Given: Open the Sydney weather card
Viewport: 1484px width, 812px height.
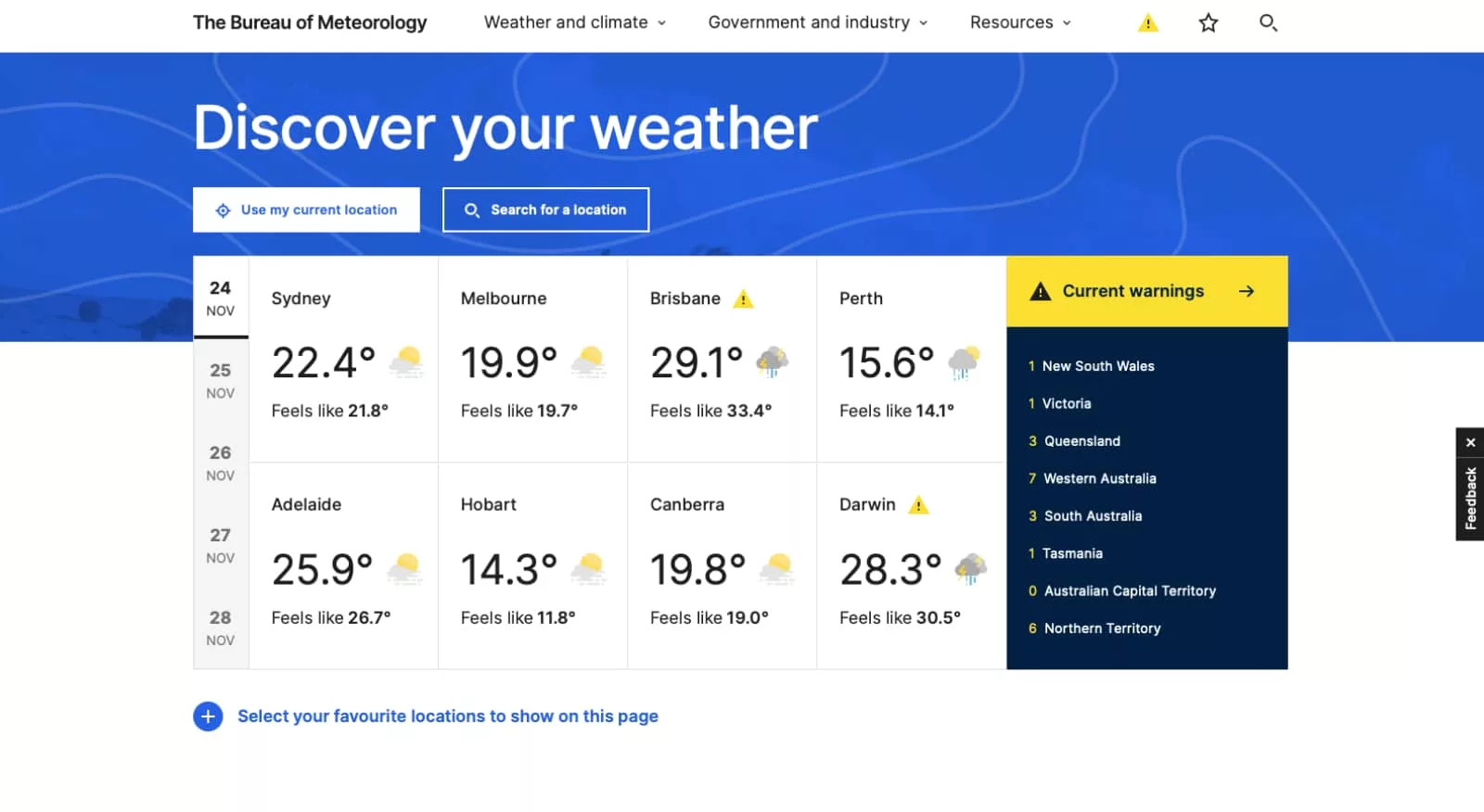Looking at the screenshot, I should click(343, 359).
